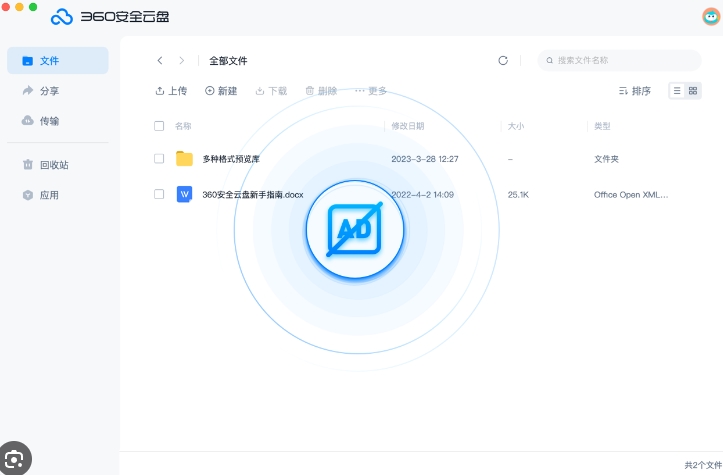Click the 全部文件 breadcrumb
Image resolution: width=723 pixels, height=475 pixels.
228,60
